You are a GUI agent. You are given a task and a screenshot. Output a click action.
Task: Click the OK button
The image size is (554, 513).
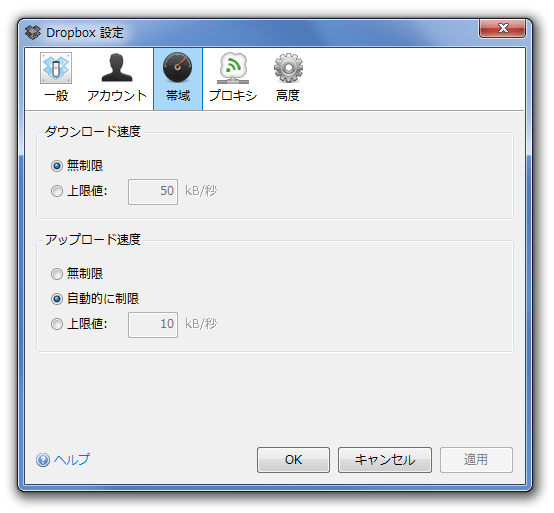[293, 460]
